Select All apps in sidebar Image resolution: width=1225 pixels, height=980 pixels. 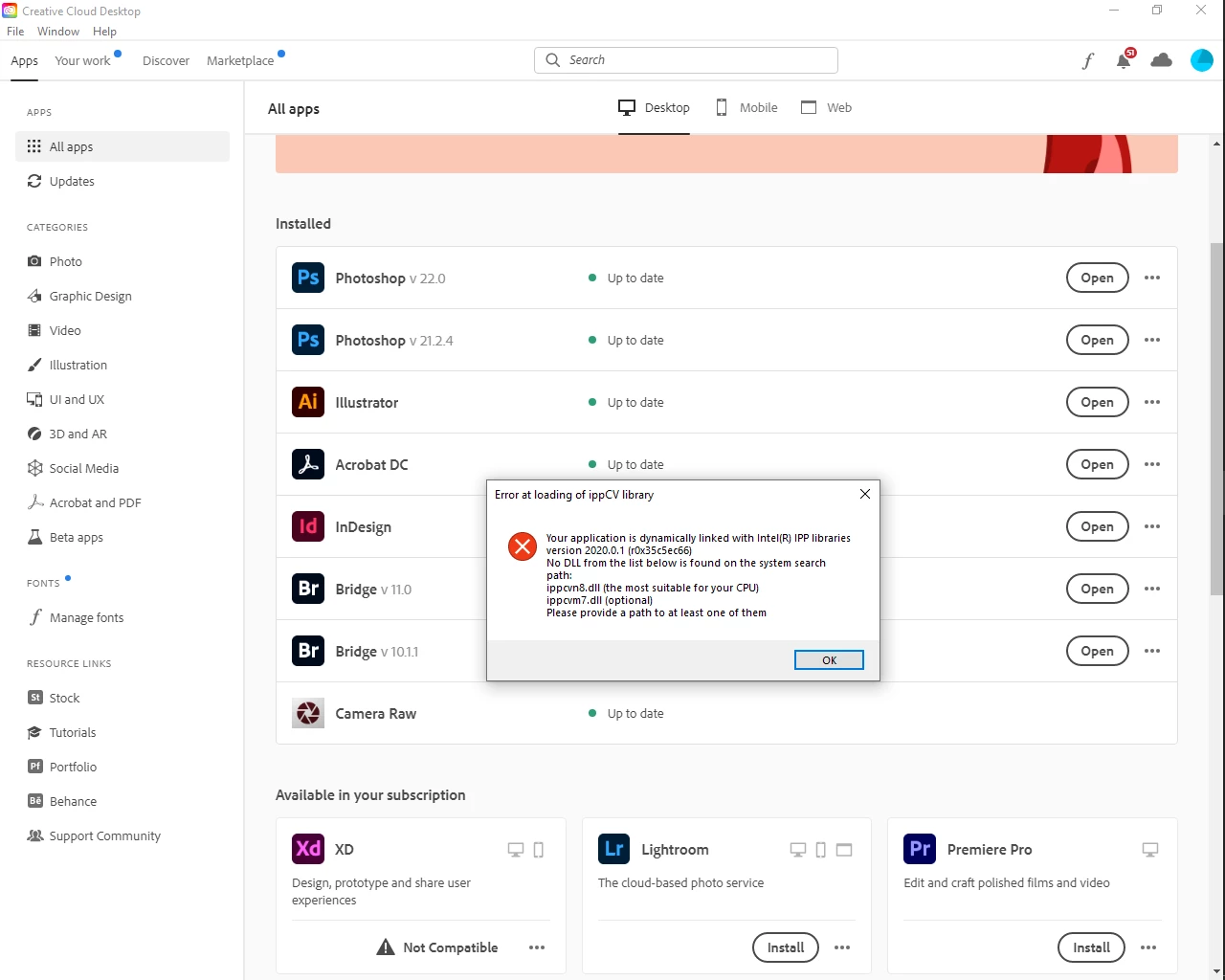tap(122, 146)
